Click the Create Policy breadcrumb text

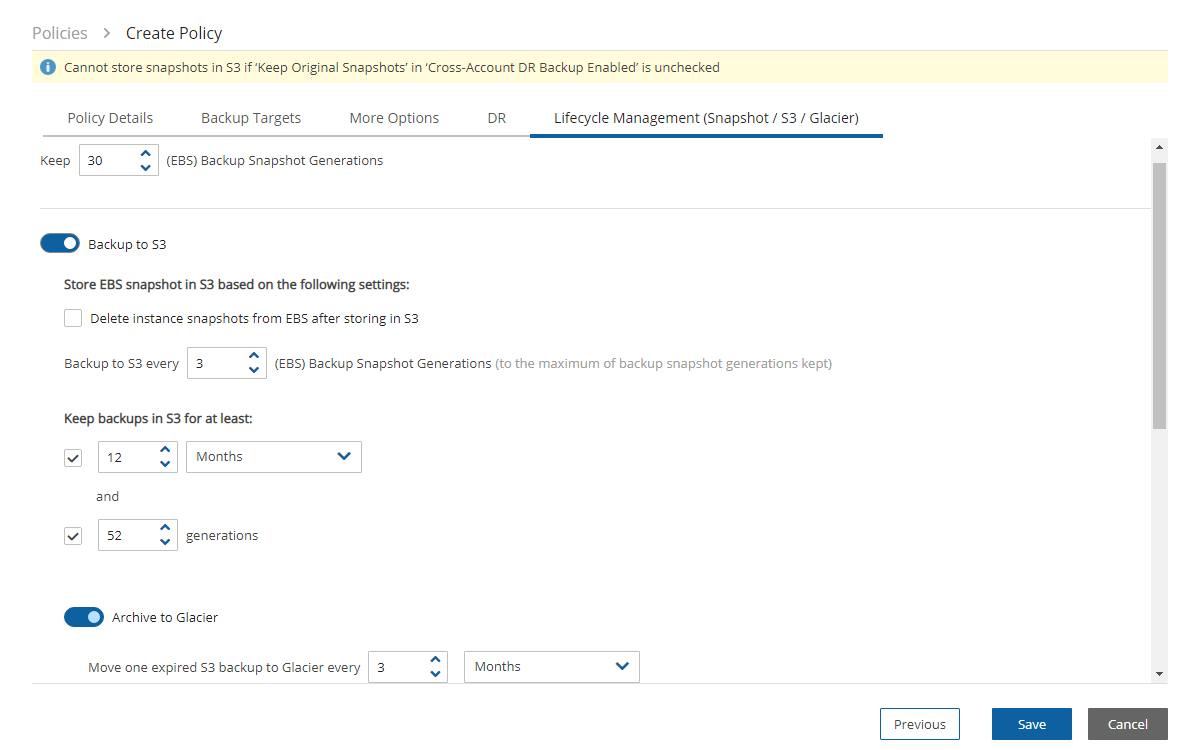coord(174,33)
